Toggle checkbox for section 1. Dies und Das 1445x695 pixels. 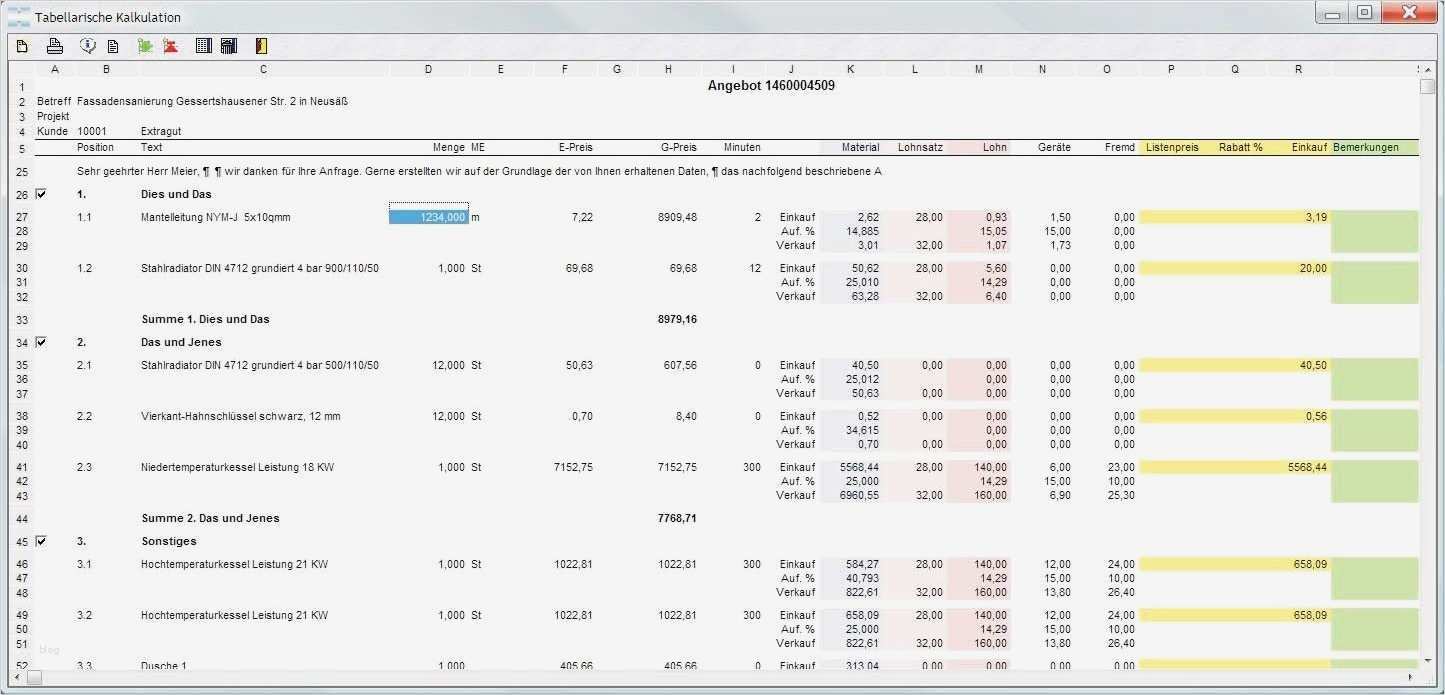41,194
